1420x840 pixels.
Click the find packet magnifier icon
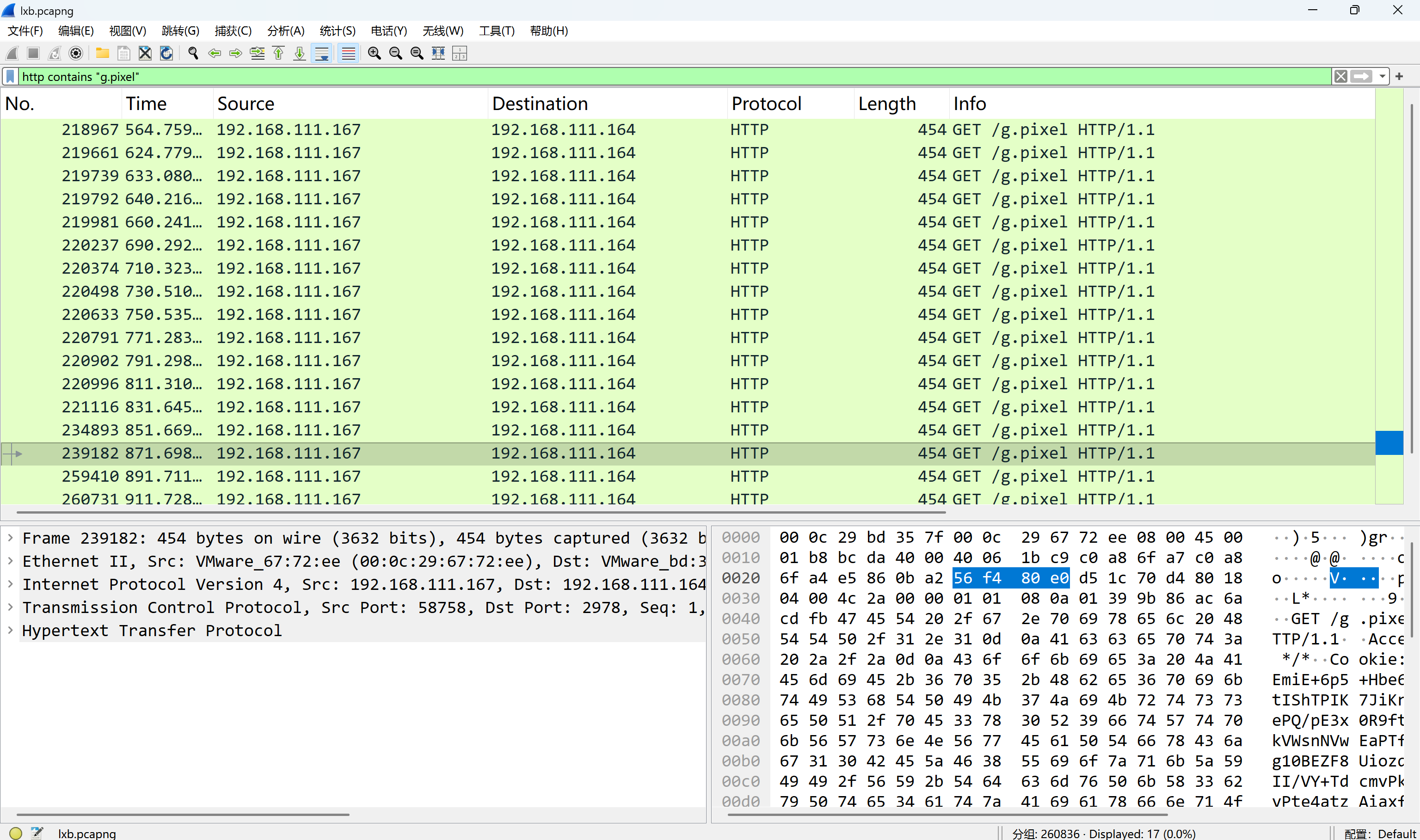[x=193, y=53]
